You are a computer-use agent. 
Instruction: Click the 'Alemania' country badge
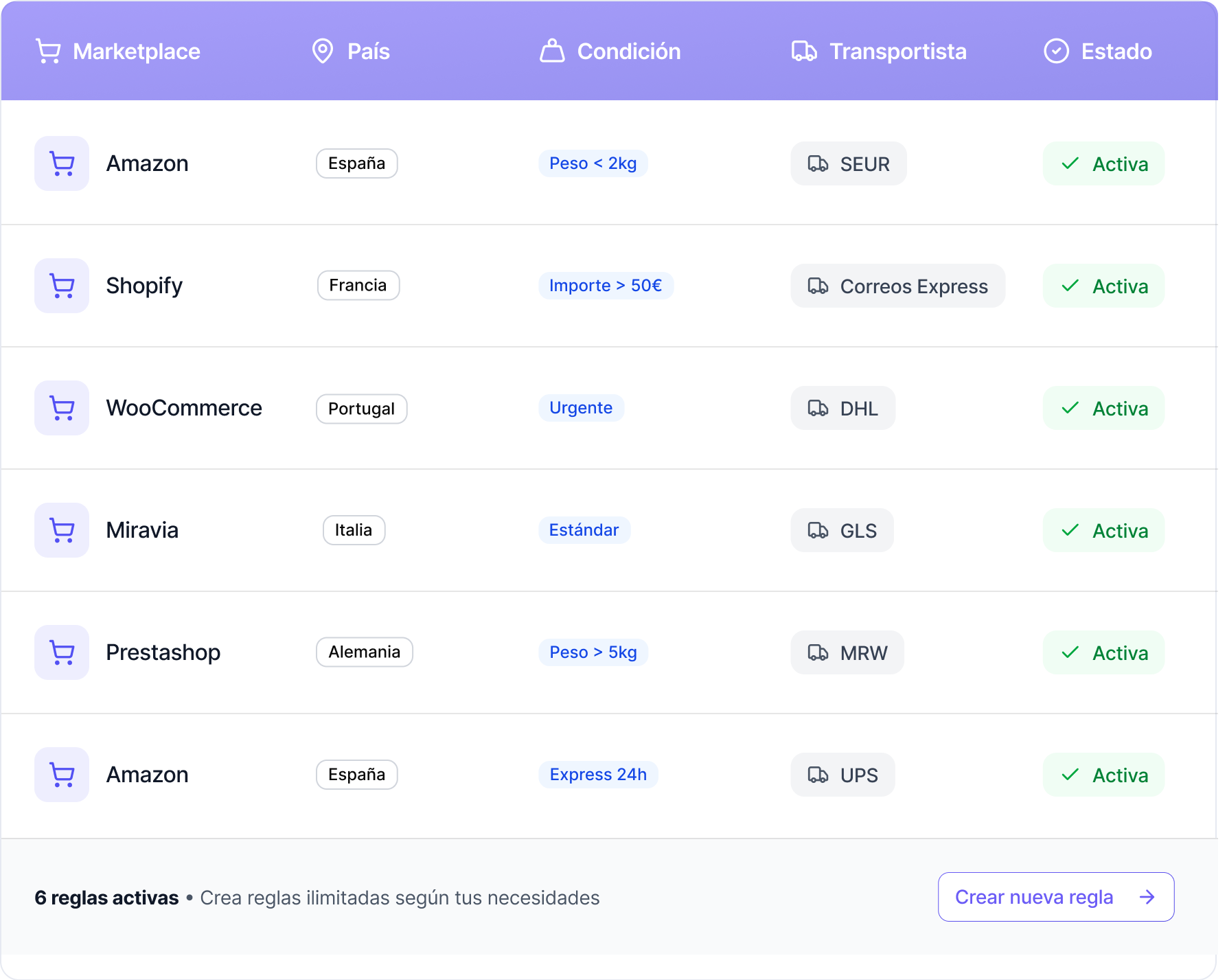click(365, 652)
